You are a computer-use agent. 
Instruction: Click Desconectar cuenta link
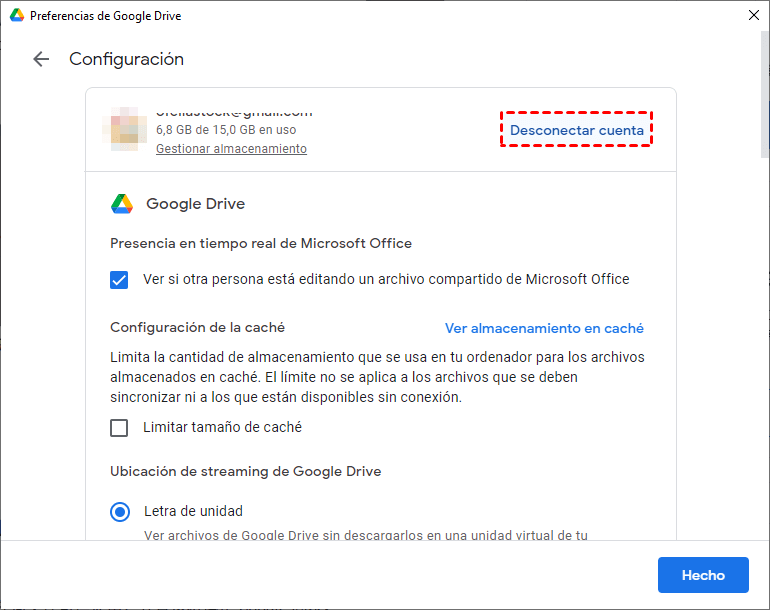click(577, 130)
